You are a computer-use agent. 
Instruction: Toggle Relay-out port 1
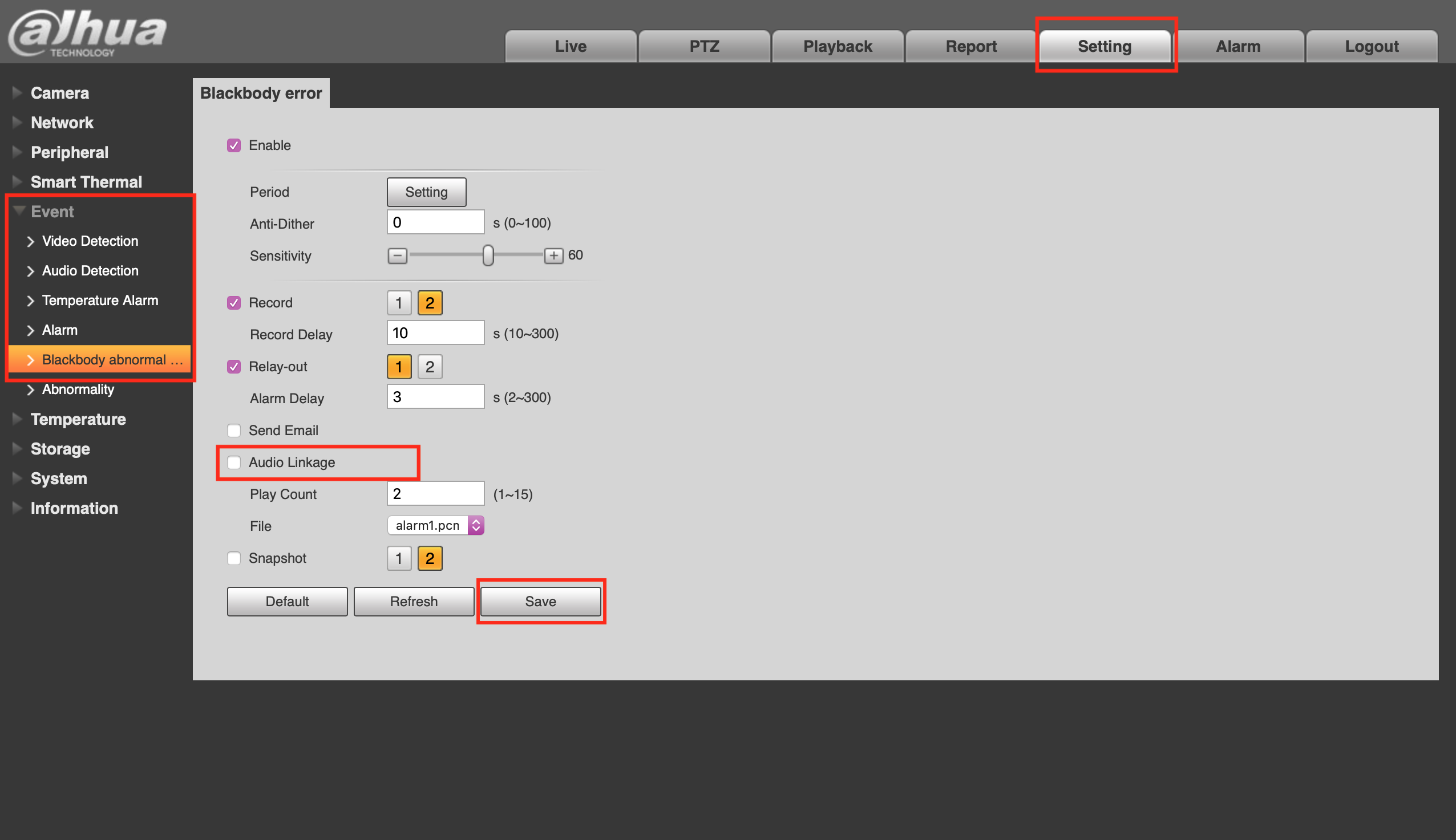pyautogui.click(x=399, y=367)
